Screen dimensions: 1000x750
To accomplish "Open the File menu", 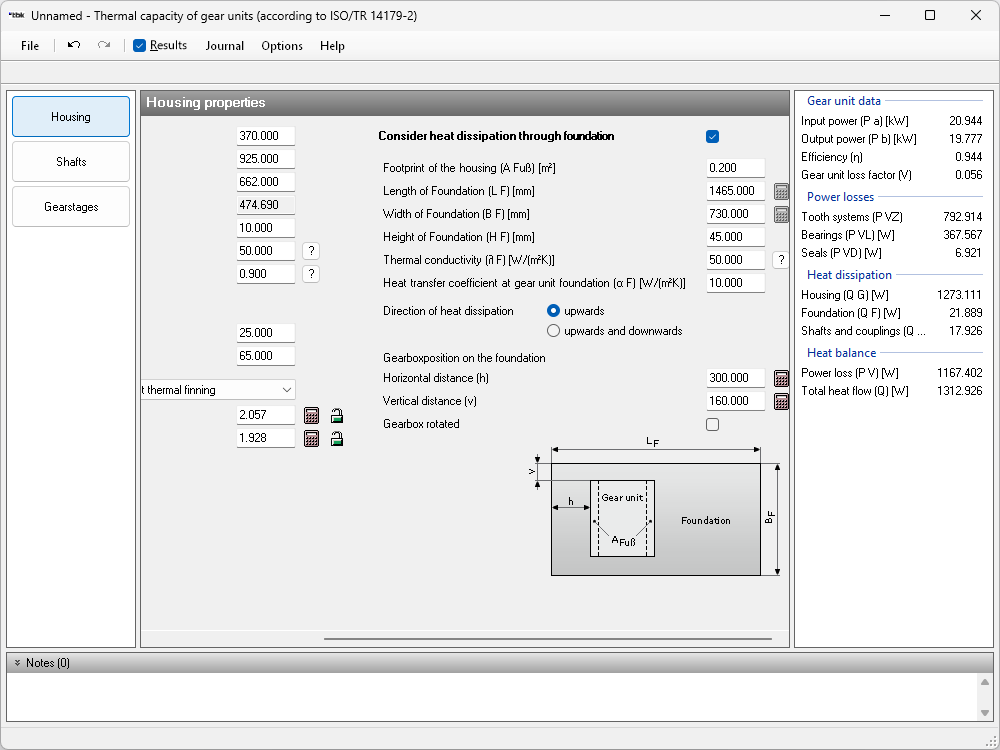I will coord(30,46).
